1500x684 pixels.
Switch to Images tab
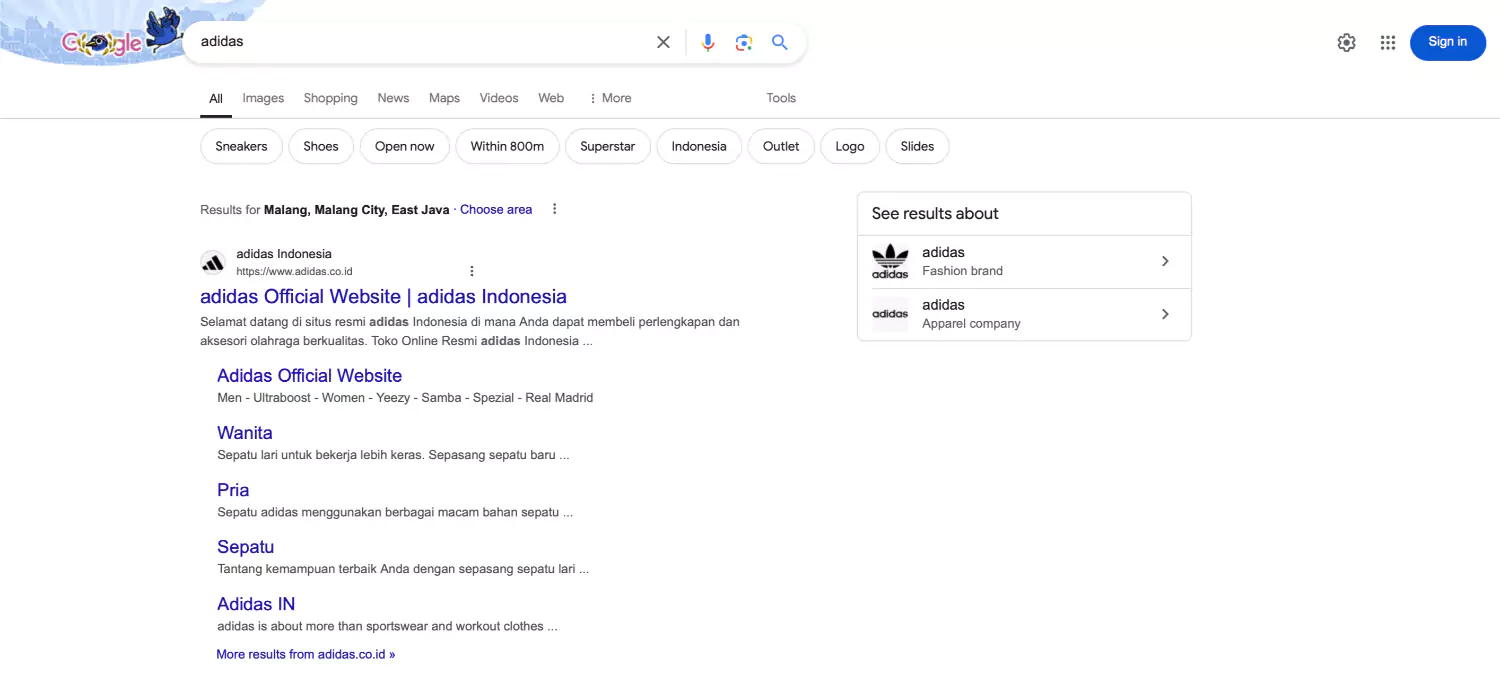(263, 98)
